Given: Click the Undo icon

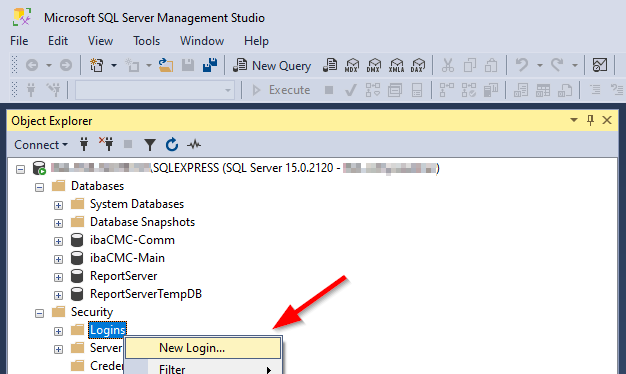Looking at the screenshot, I should coord(522,65).
